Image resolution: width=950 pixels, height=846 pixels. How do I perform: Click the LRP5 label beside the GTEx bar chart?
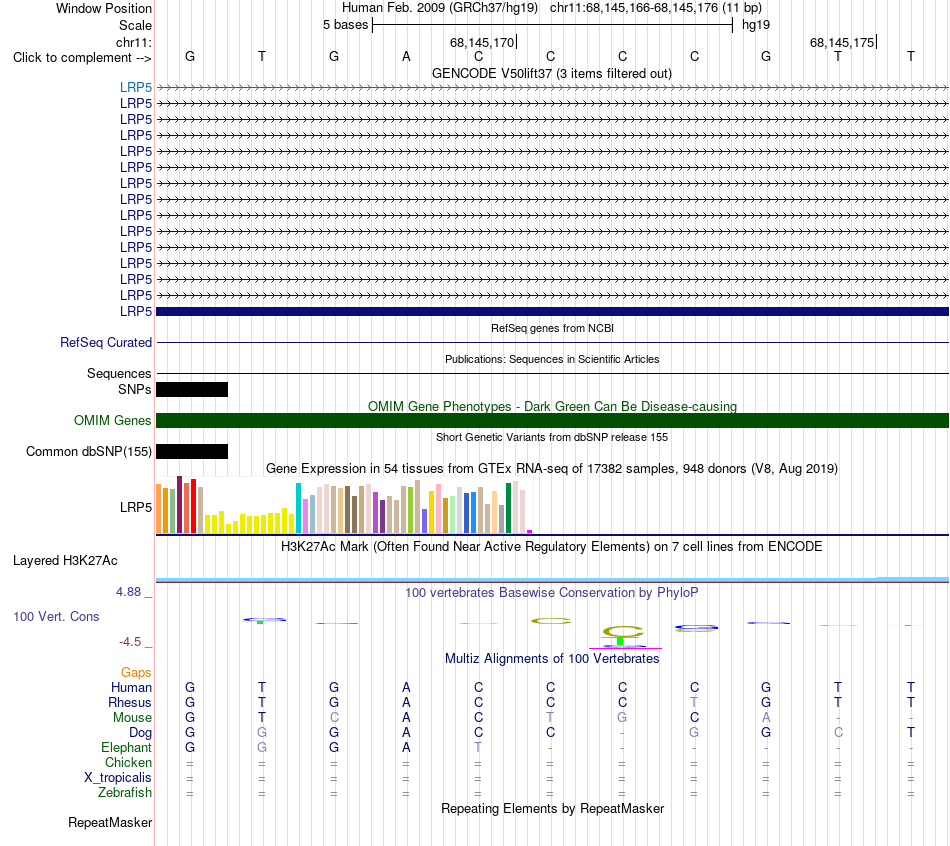click(x=136, y=507)
